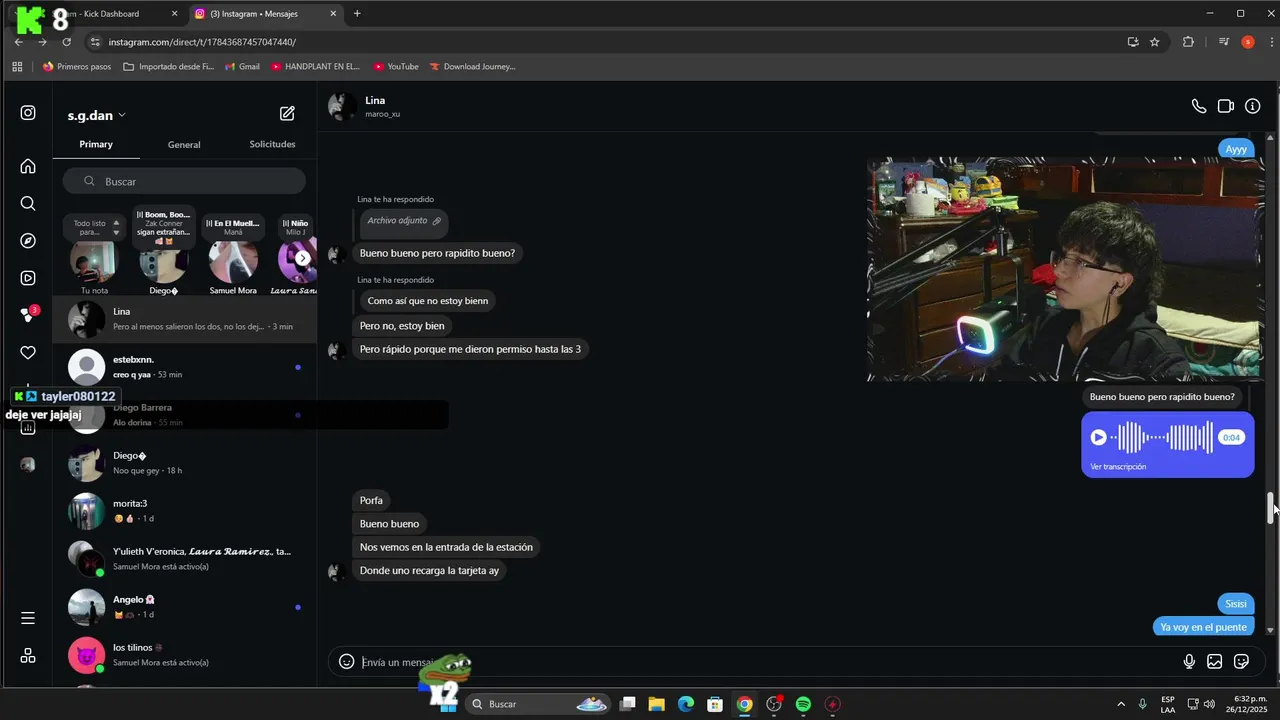This screenshot has width=1280, height=720.
Task: Open Primeros pasos bookmark
Action: pyautogui.click(x=77, y=66)
